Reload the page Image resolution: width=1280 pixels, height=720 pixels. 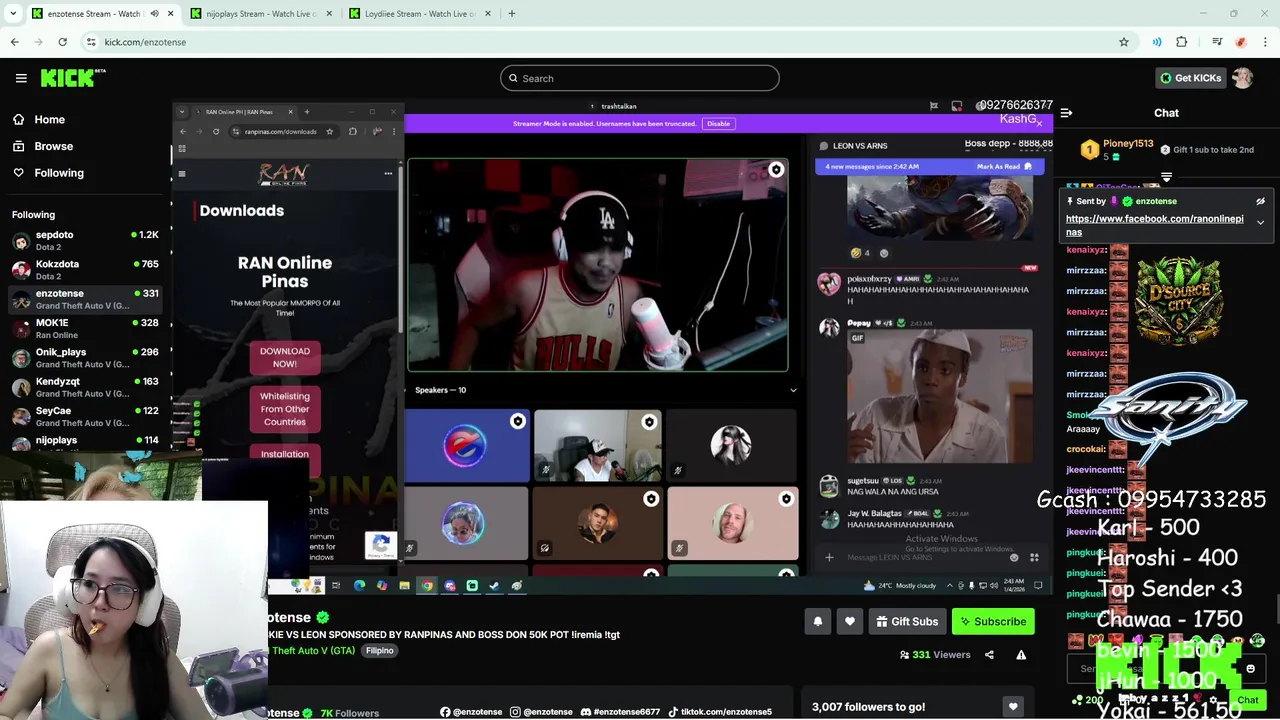[62, 42]
